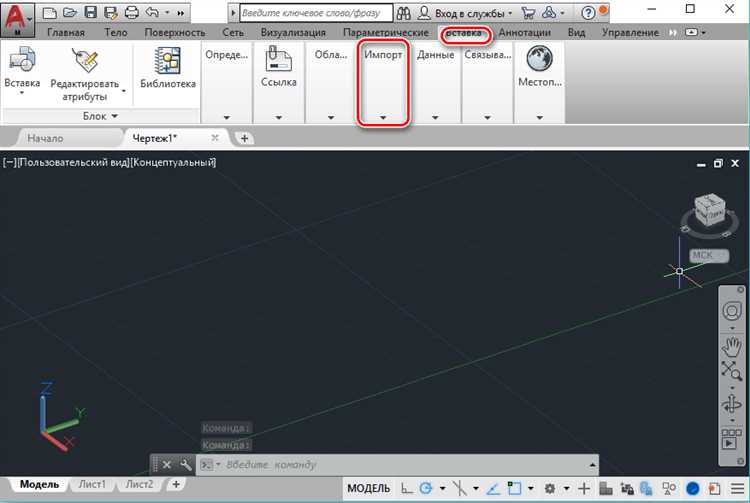Open status bar customization hamburger menu
The height and width of the screenshot is (503, 750).
(737, 489)
